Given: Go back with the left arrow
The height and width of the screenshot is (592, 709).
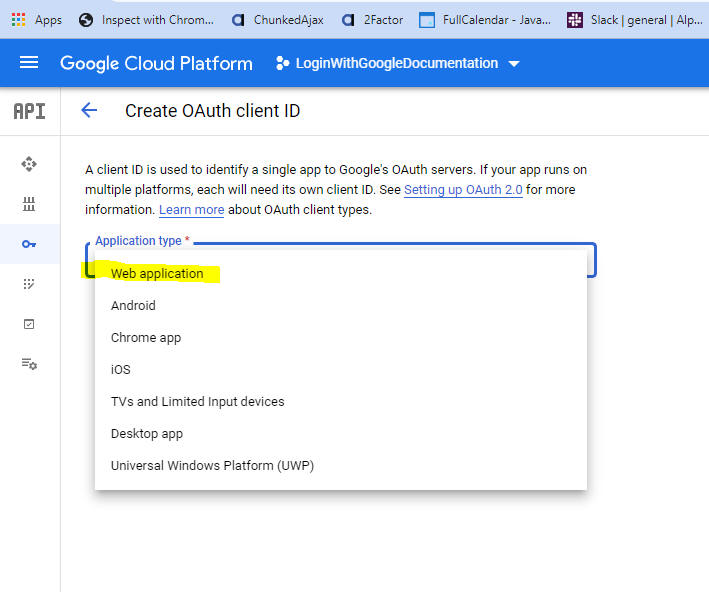Looking at the screenshot, I should 89,110.
